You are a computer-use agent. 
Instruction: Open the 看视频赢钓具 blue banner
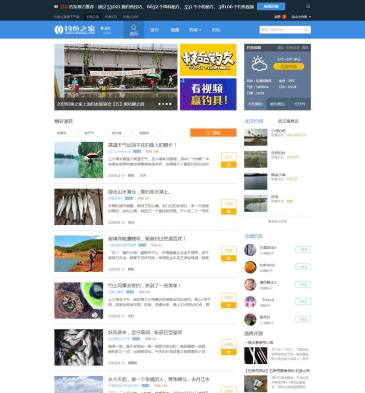[208, 94]
